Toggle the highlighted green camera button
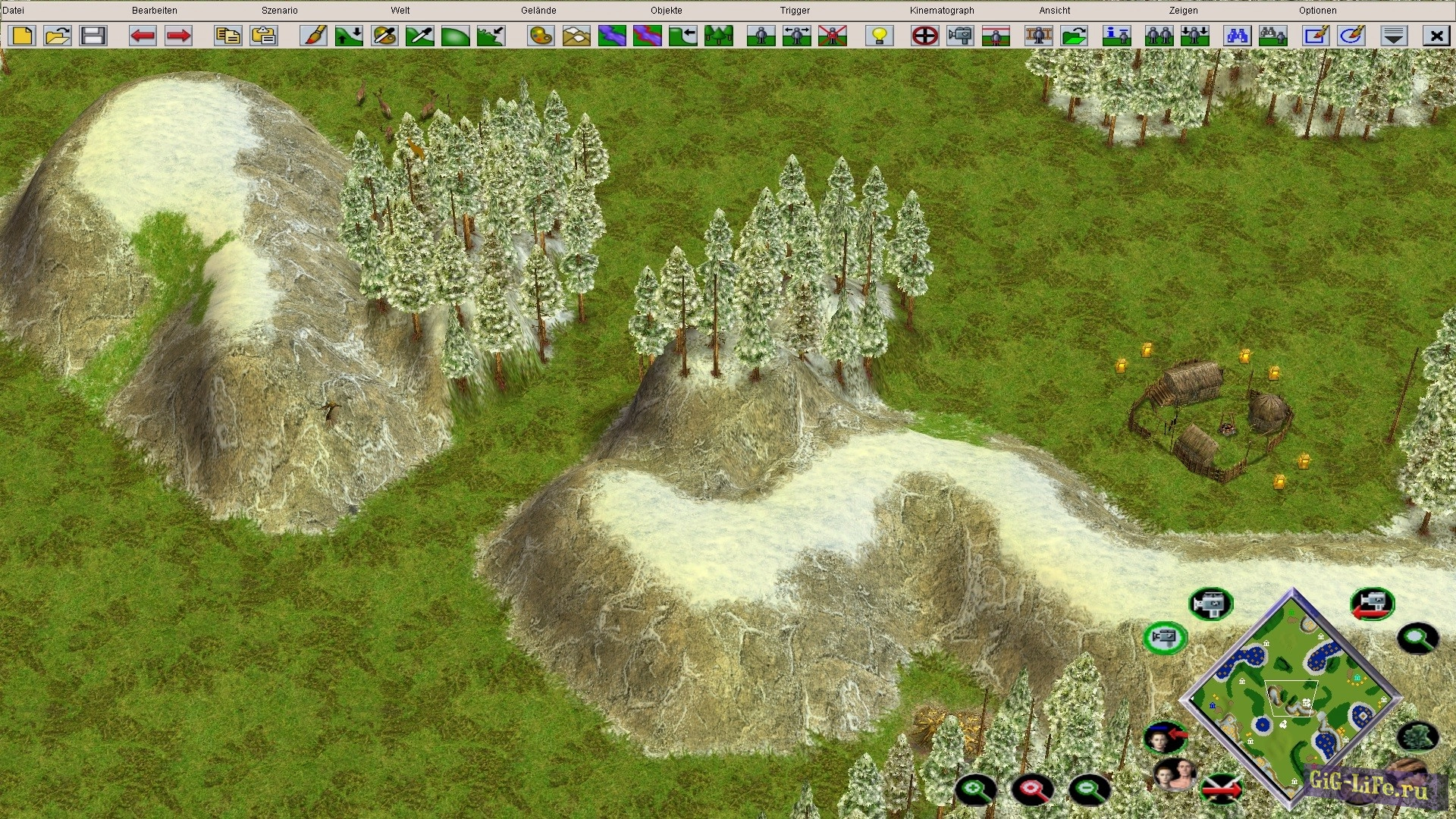Image resolution: width=1456 pixels, height=819 pixels. [x=1165, y=637]
